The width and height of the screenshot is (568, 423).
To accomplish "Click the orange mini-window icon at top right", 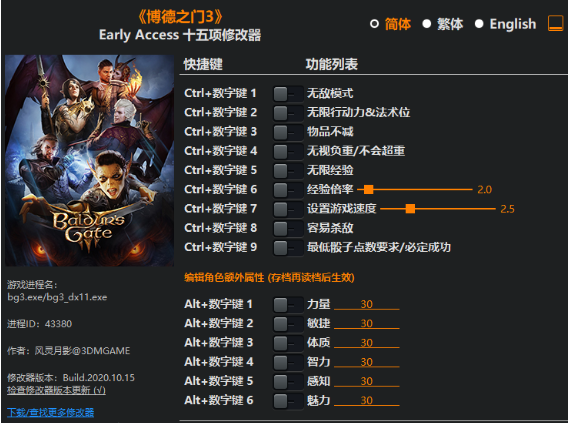I will point(555,24).
